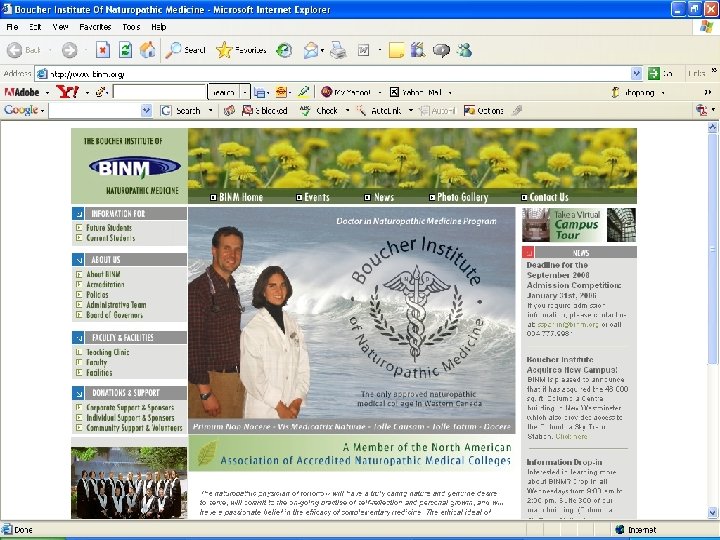Click the Adobe toolbar logo

pos(22,92)
